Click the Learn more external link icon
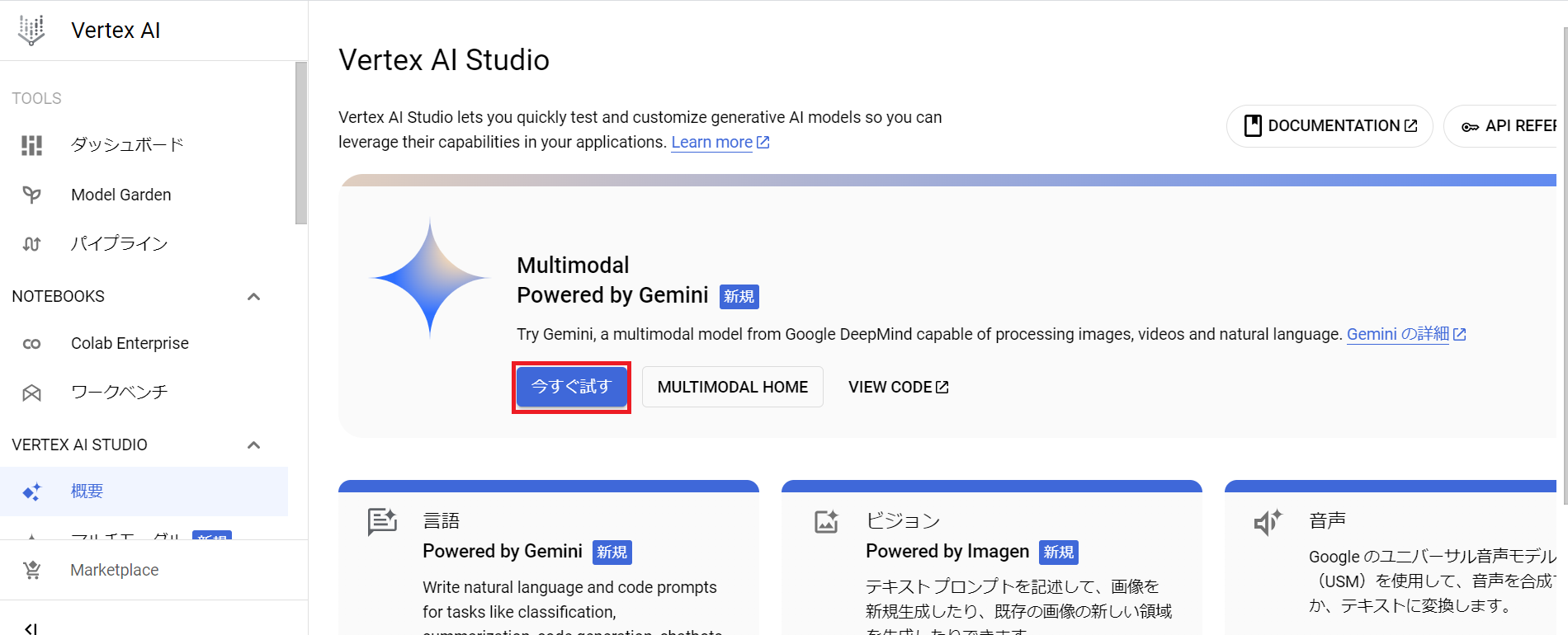 pyautogui.click(x=763, y=143)
